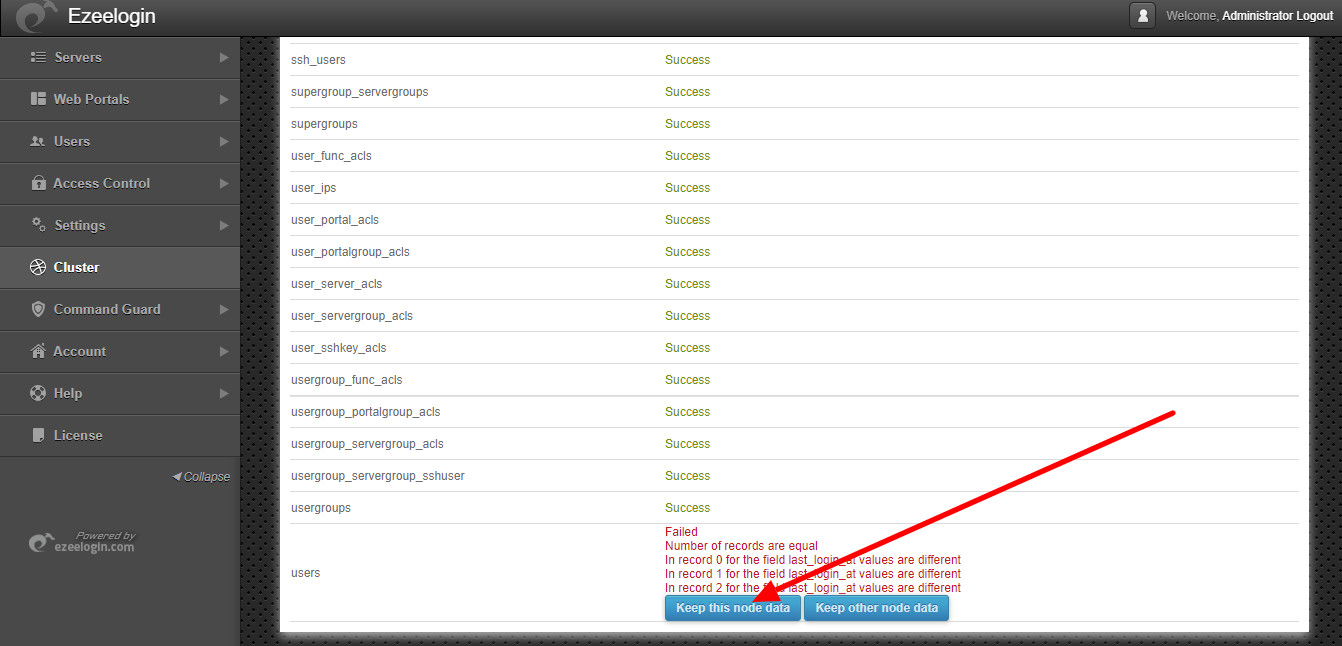Viewport: 1342px width, 646px height.
Task: Click the Servers list icon in sidebar
Action: pos(39,57)
